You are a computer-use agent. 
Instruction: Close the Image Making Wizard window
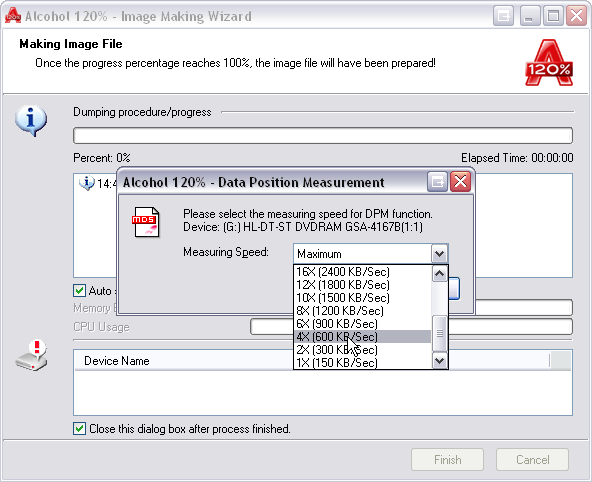(577, 16)
